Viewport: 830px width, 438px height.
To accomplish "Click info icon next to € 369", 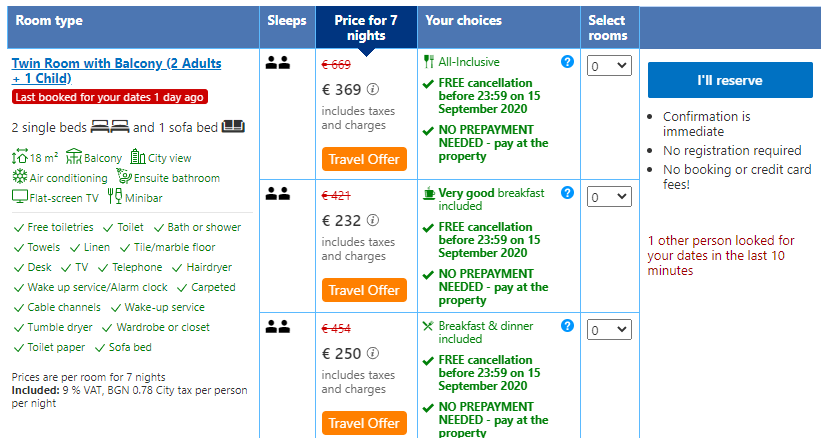I will coord(373,89).
